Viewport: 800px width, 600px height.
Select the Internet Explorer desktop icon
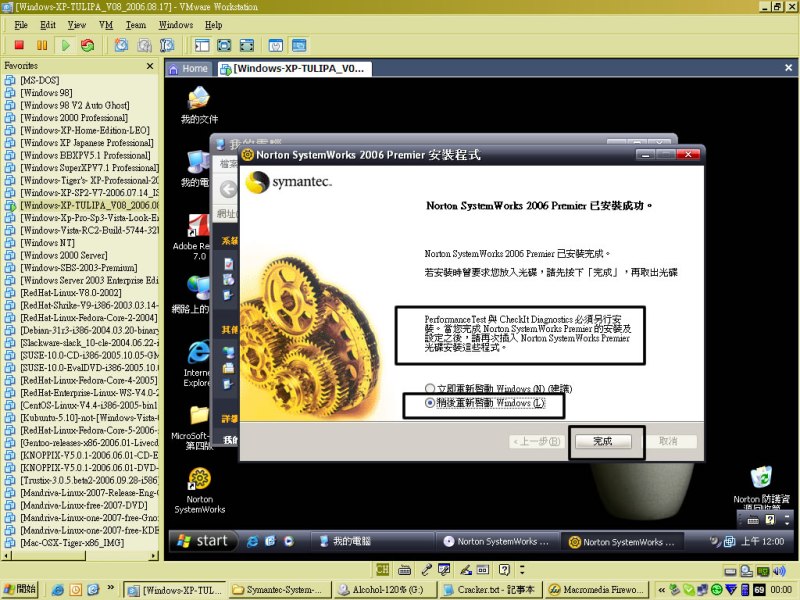[x=197, y=363]
